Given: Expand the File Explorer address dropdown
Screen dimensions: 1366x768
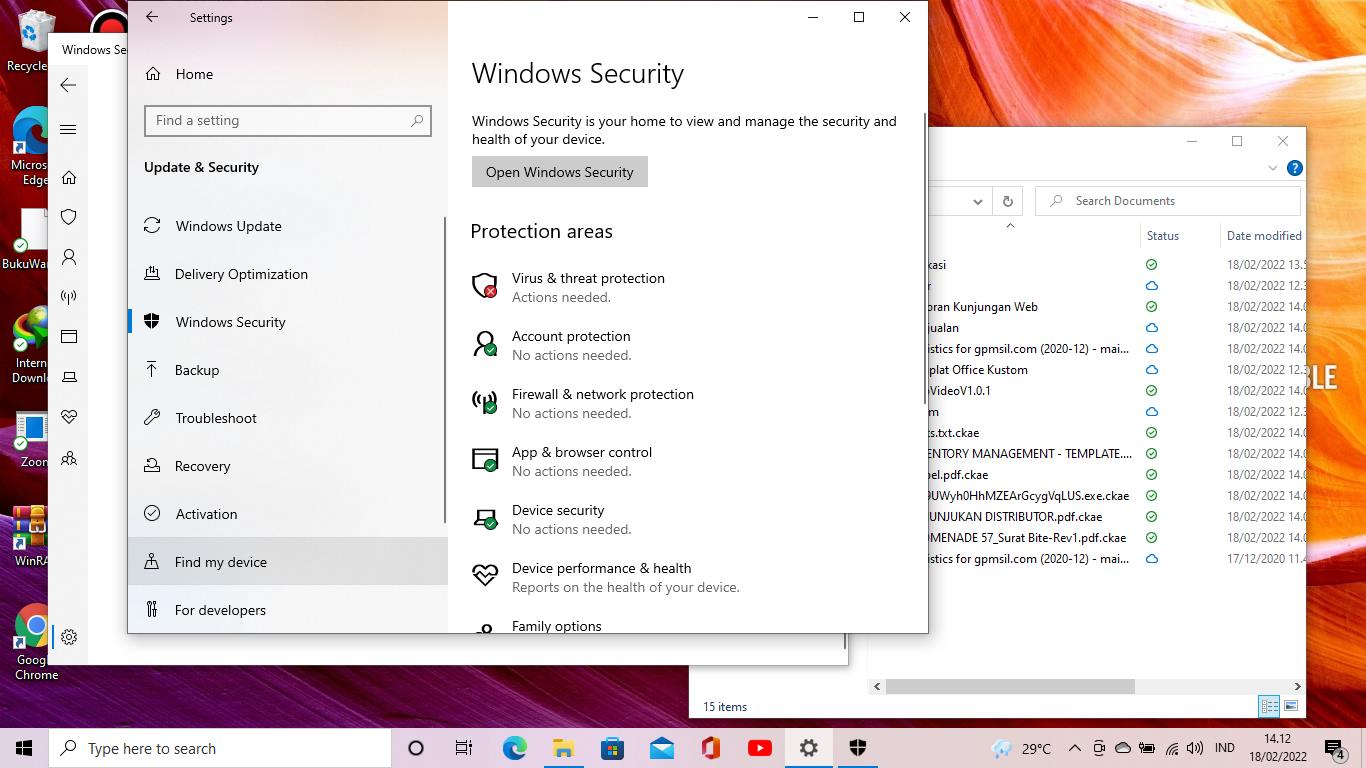Looking at the screenshot, I should click(977, 201).
